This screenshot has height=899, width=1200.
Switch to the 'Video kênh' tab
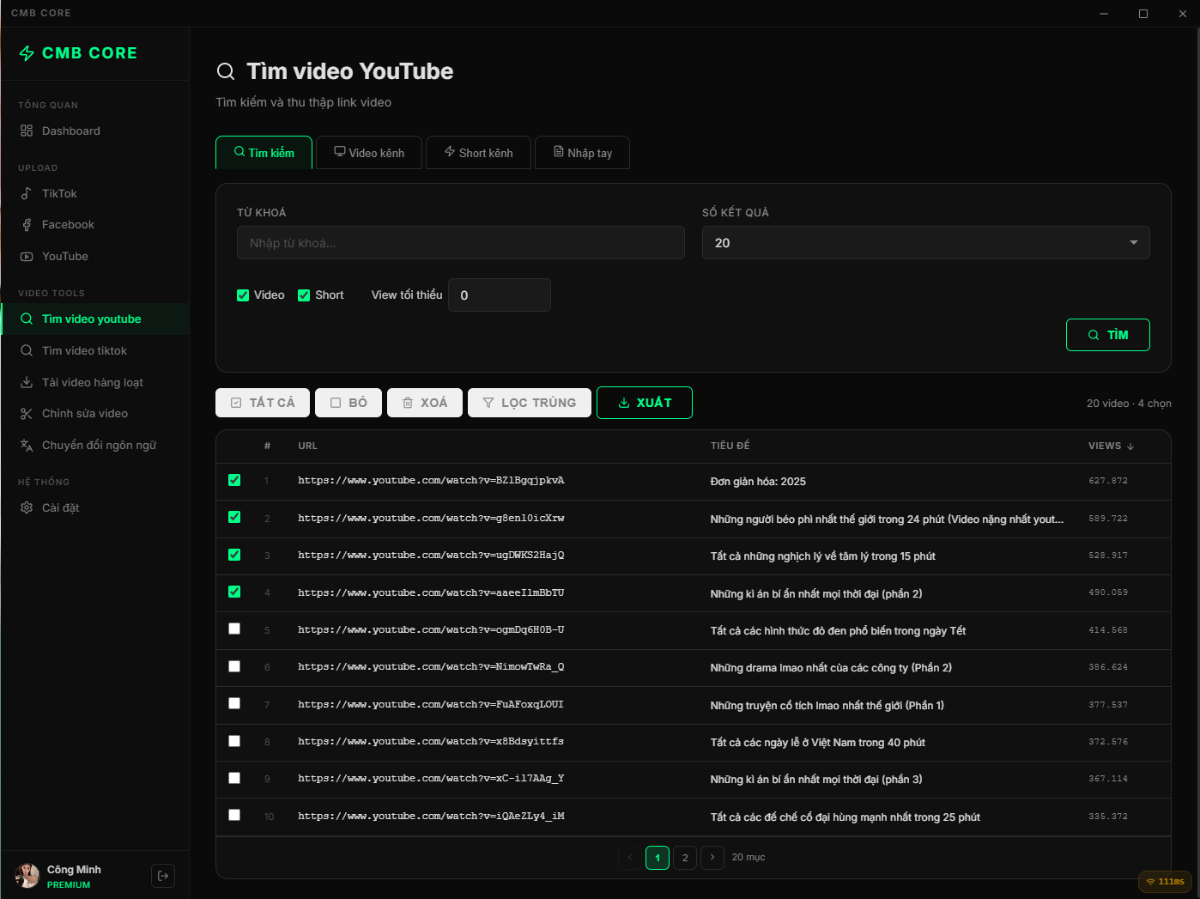[x=368, y=152]
